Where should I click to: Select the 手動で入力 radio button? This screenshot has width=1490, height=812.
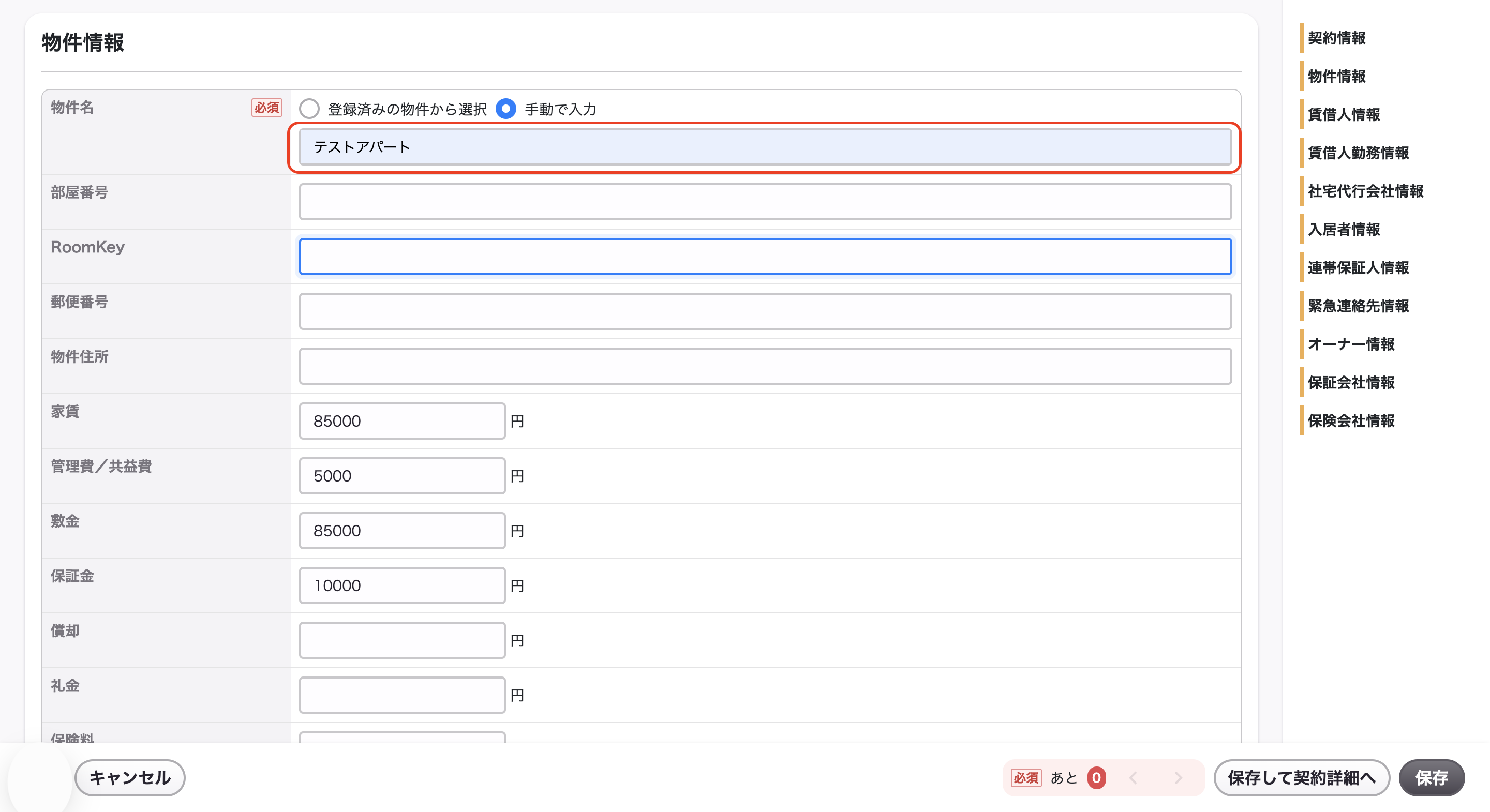tap(506, 109)
